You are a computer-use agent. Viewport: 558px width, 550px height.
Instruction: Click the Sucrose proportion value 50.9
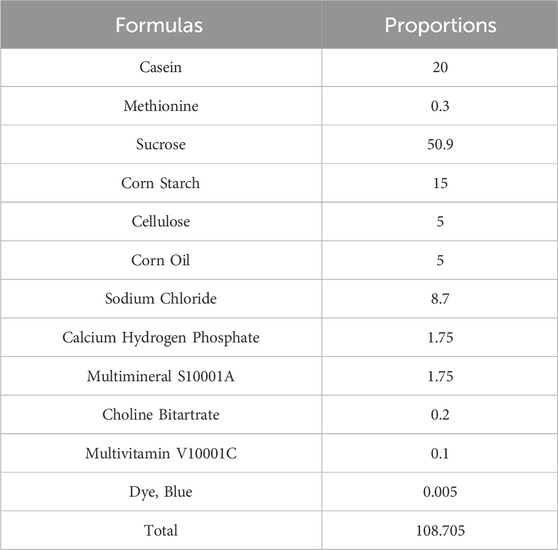coord(440,144)
